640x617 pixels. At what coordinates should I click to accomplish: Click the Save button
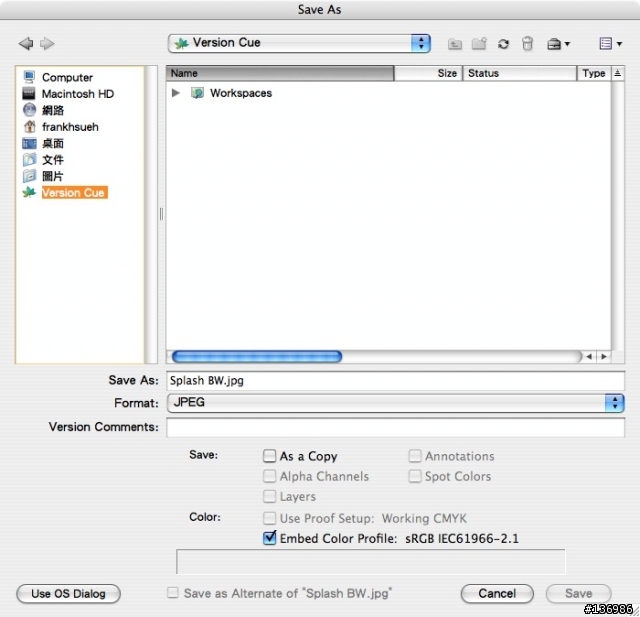tap(578, 594)
